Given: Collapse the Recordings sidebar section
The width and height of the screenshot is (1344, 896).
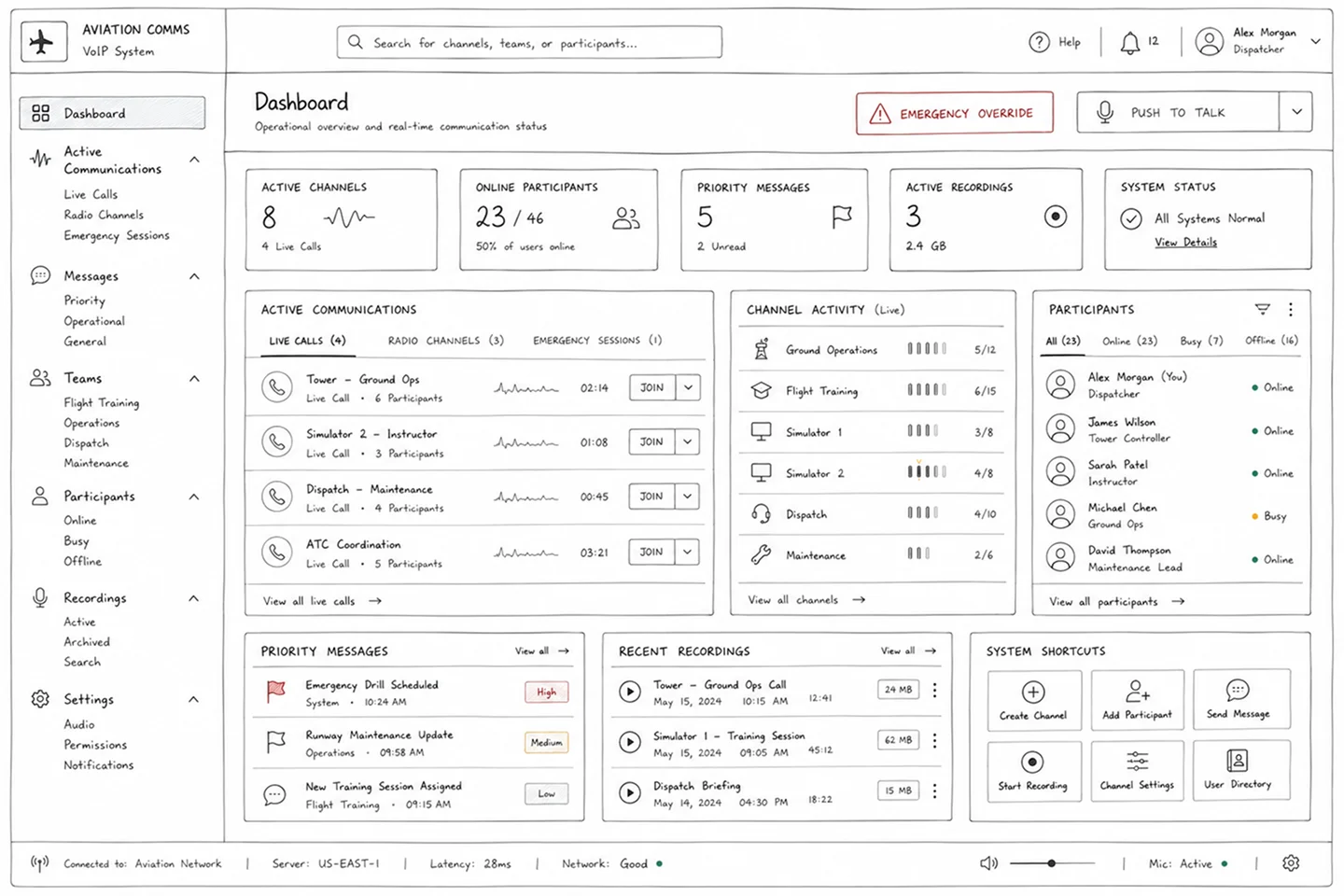Looking at the screenshot, I should [194, 598].
